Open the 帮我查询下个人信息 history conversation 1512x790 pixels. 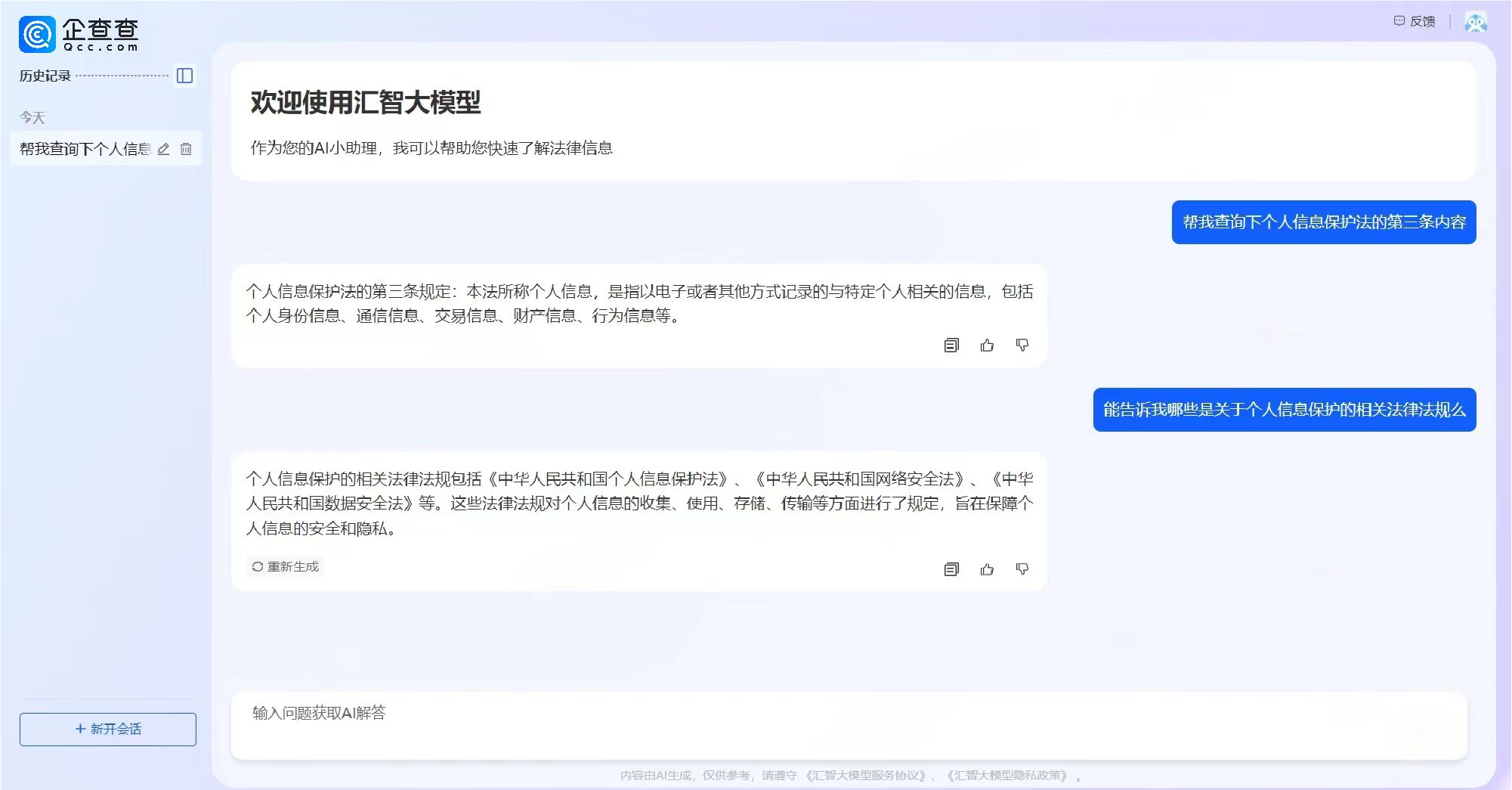pyautogui.click(x=85, y=149)
